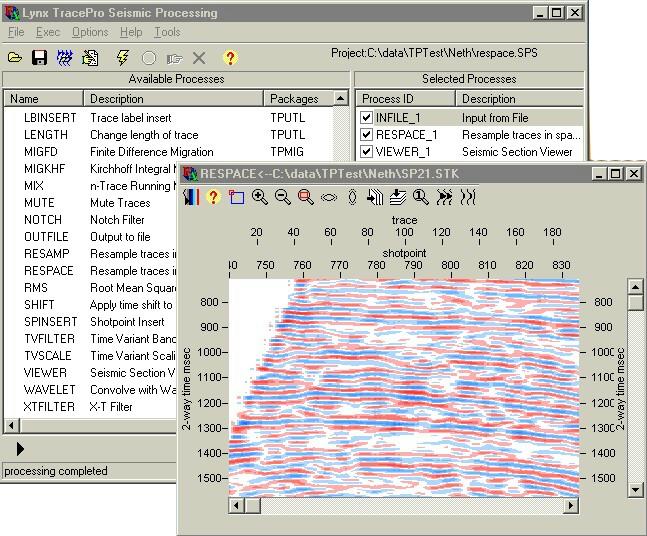Open the Help menu

click(131, 32)
